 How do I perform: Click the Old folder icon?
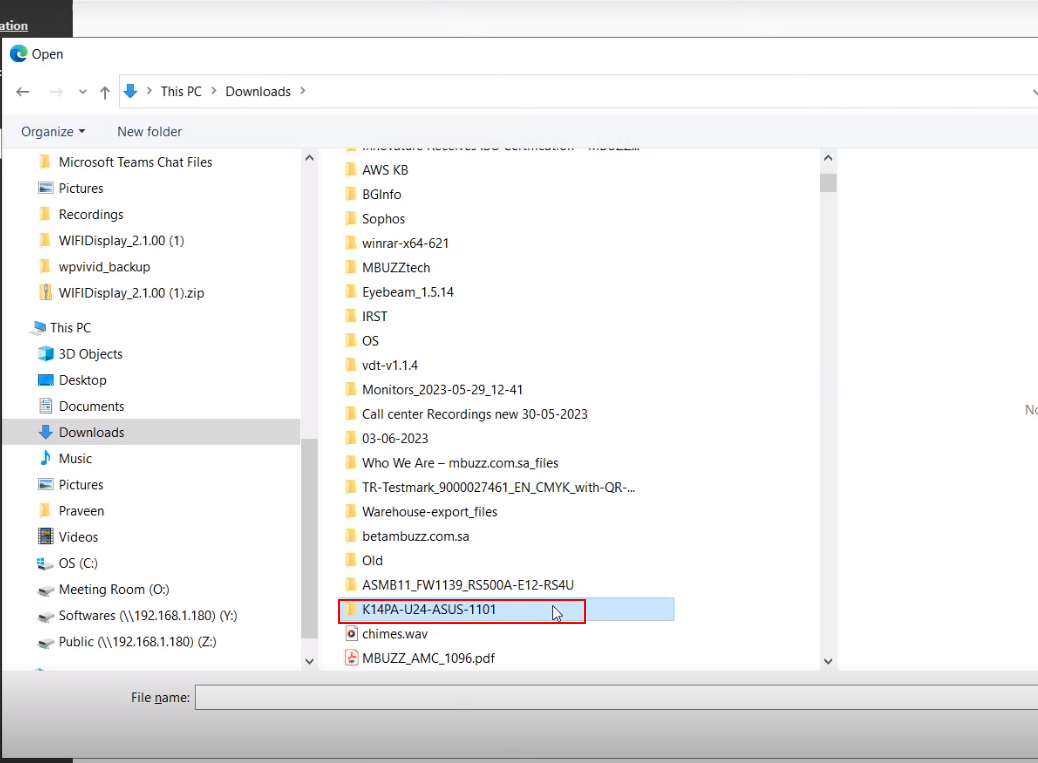click(351, 561)
